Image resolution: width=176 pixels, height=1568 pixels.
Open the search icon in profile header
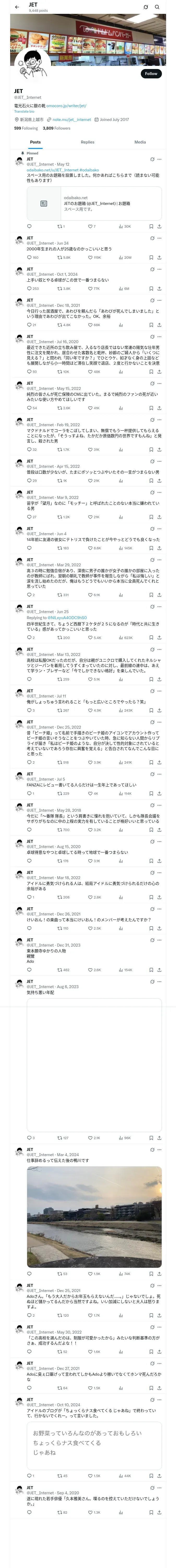(157, 7)
